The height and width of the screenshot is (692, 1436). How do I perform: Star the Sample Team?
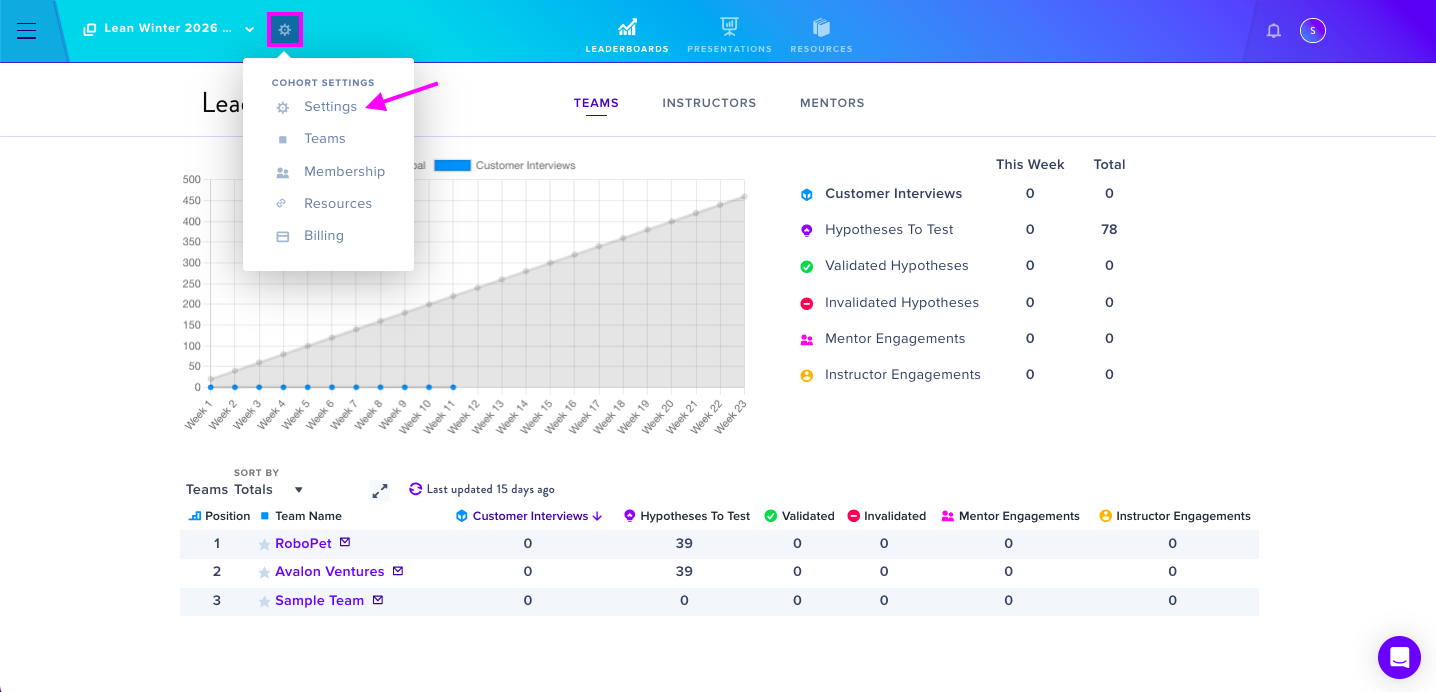point(264,602)
